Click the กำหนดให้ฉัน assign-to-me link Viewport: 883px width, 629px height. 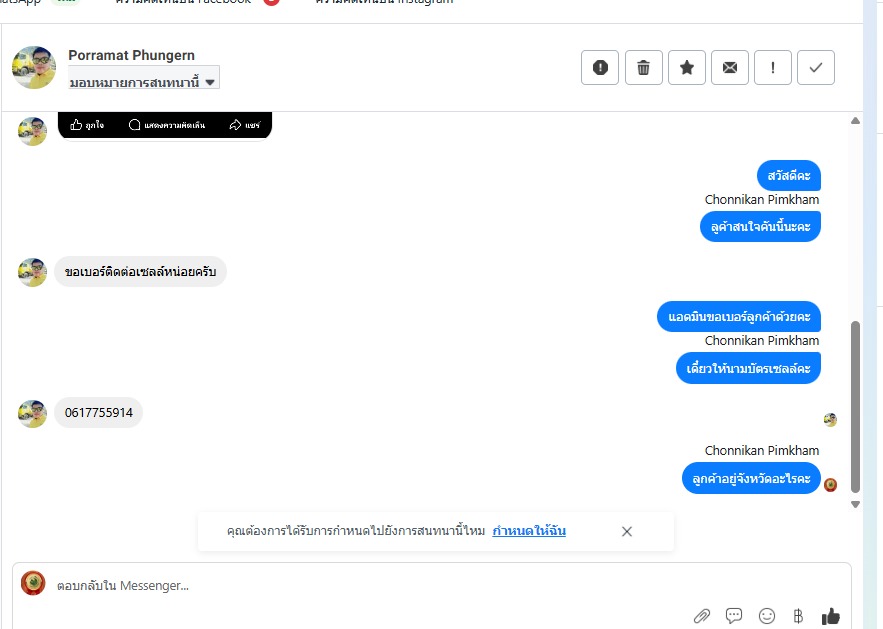529,531
